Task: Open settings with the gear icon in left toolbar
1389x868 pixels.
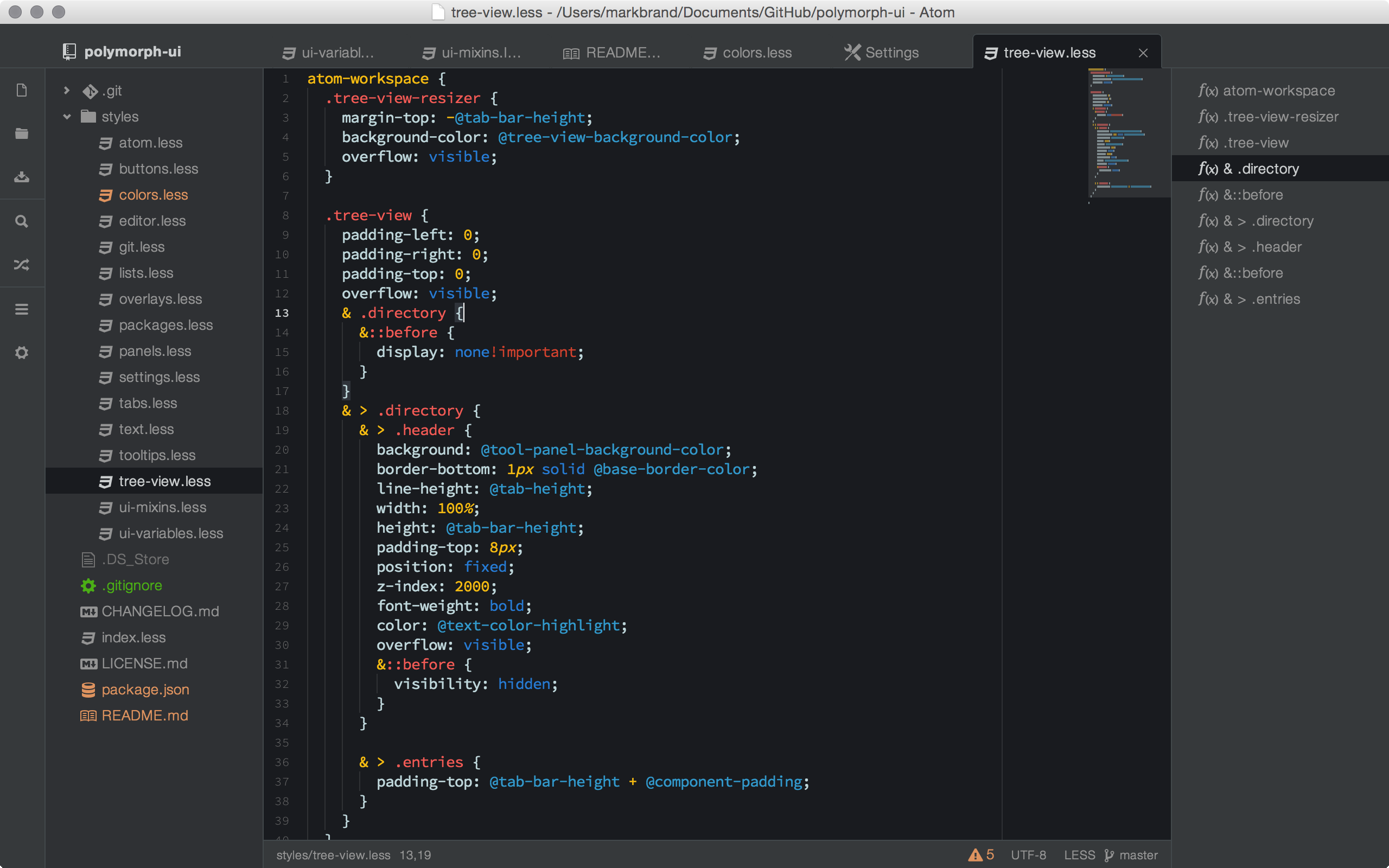Action: [x=22, y=353]
